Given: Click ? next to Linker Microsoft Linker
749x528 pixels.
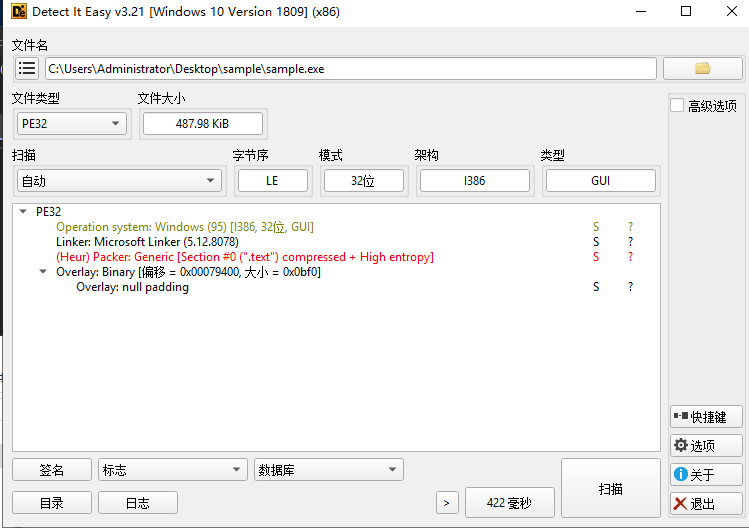Looking at the screenshot, I should tap(630, 242).
